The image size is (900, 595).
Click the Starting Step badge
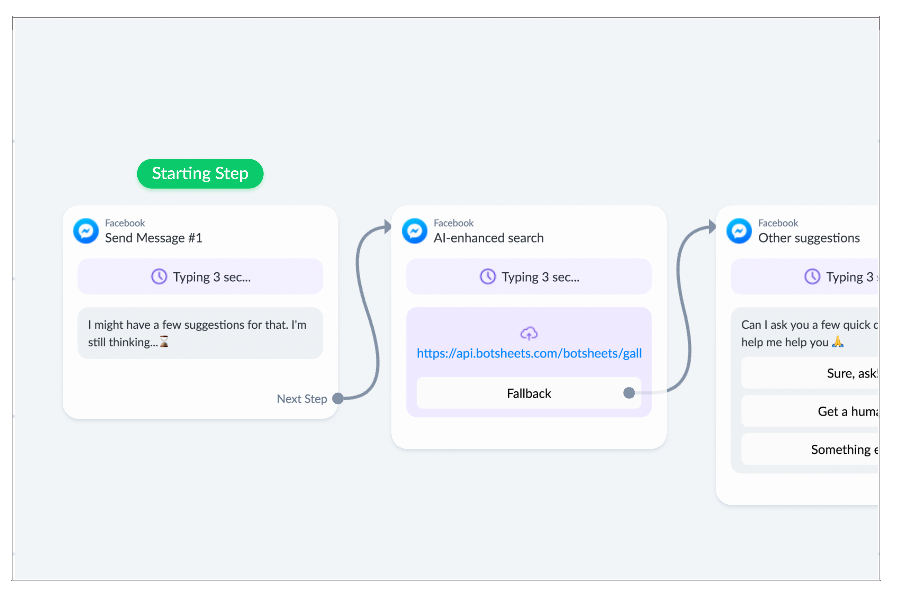tap(200, 173)
